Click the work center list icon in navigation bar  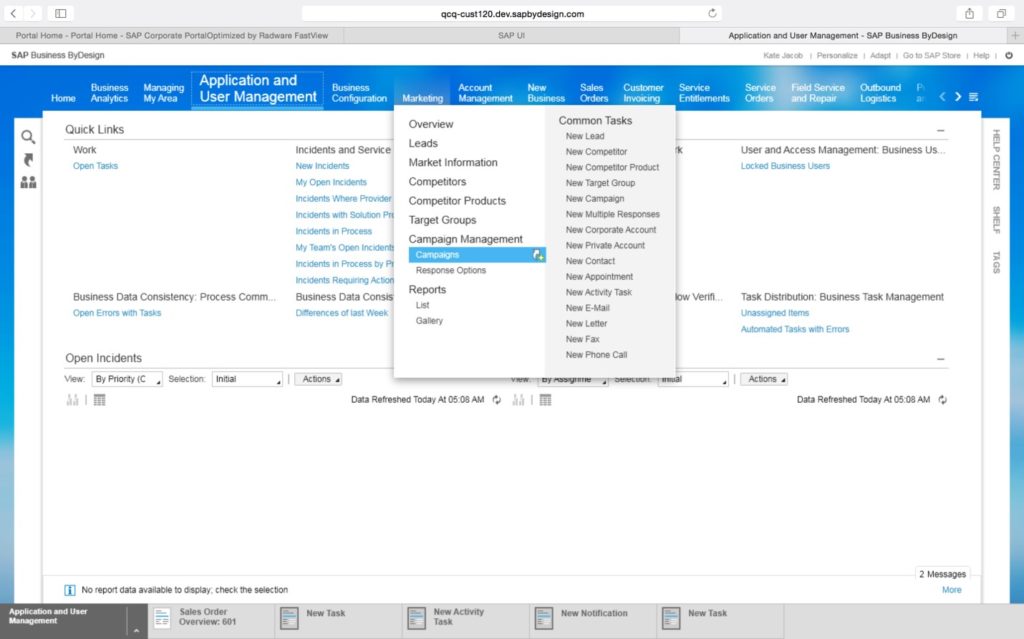[x=974, y=97]
